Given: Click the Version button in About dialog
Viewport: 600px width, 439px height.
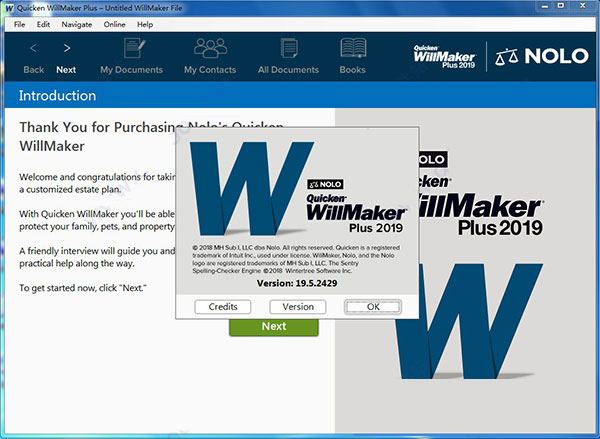Looking at the screenshot, I should pyautogui.click(x=298, y=307).
